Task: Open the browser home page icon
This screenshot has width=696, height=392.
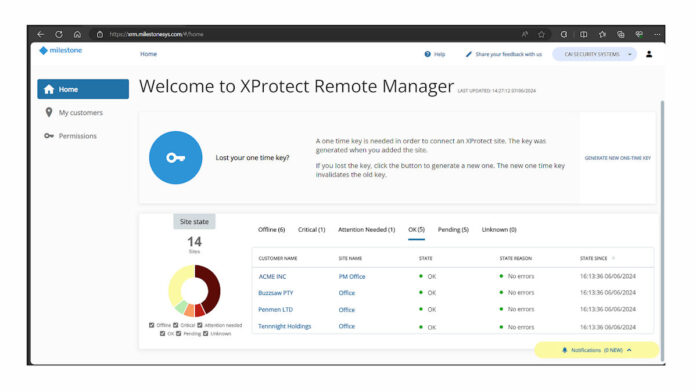Action: [x=77, y=34]
